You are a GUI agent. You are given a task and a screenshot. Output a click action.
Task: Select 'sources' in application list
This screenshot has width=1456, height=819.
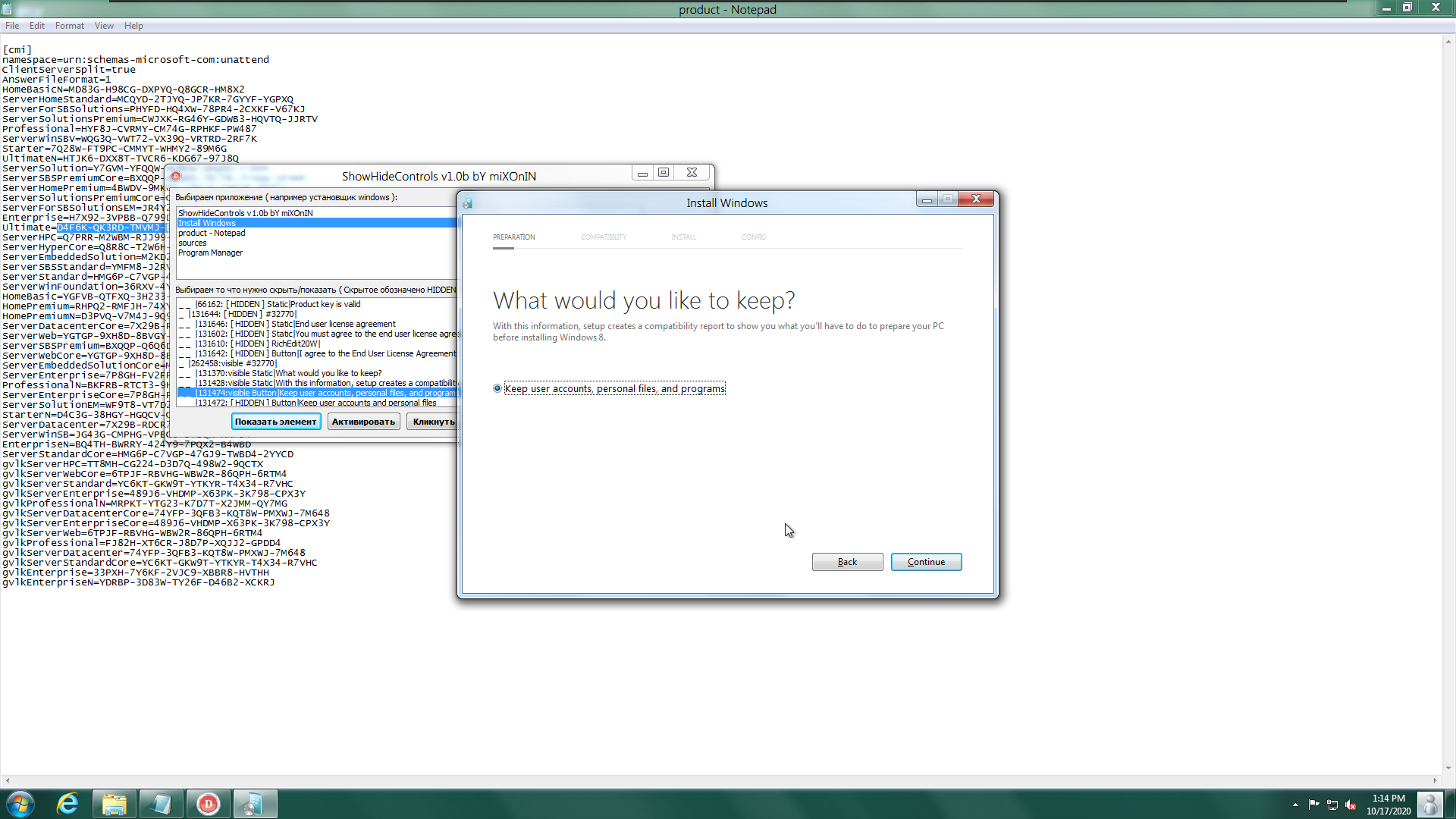point(316,243)
